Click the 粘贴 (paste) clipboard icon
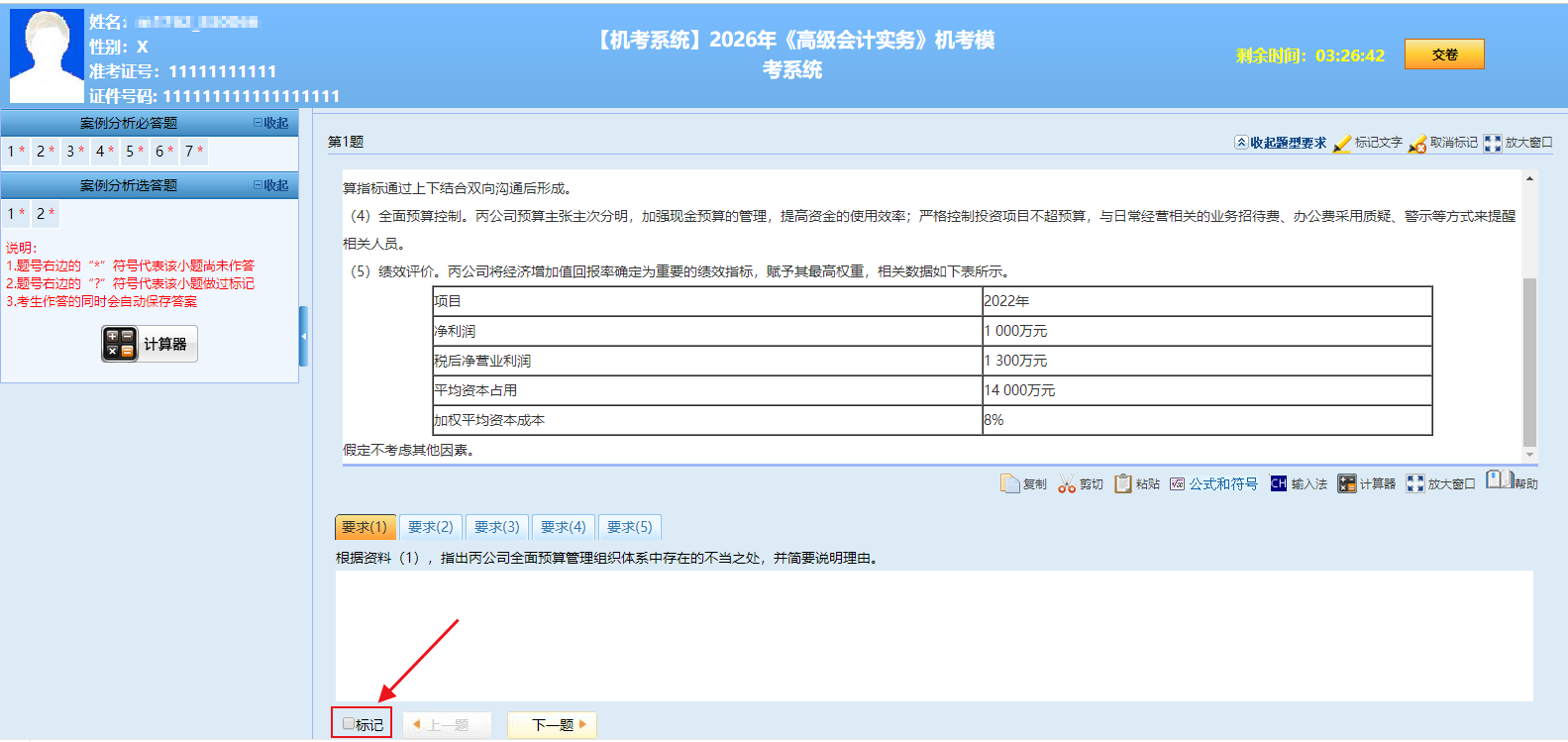The width and height of the screenshot is (1568, 742). click(1123, 483)
